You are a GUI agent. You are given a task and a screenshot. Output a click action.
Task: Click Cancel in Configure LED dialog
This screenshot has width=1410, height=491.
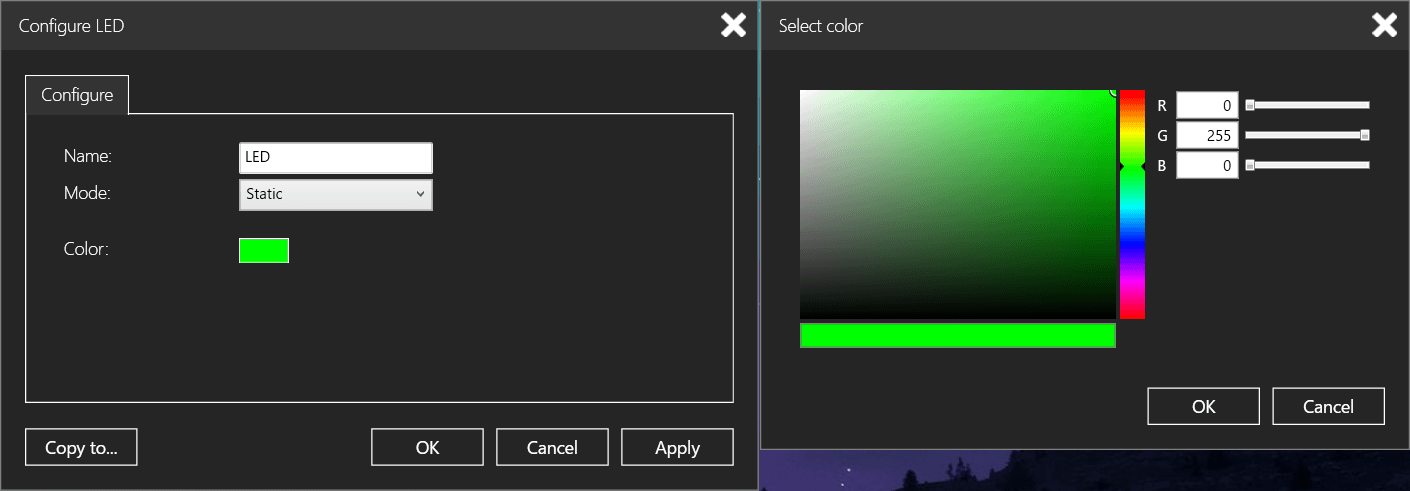(x=552, y=447)
